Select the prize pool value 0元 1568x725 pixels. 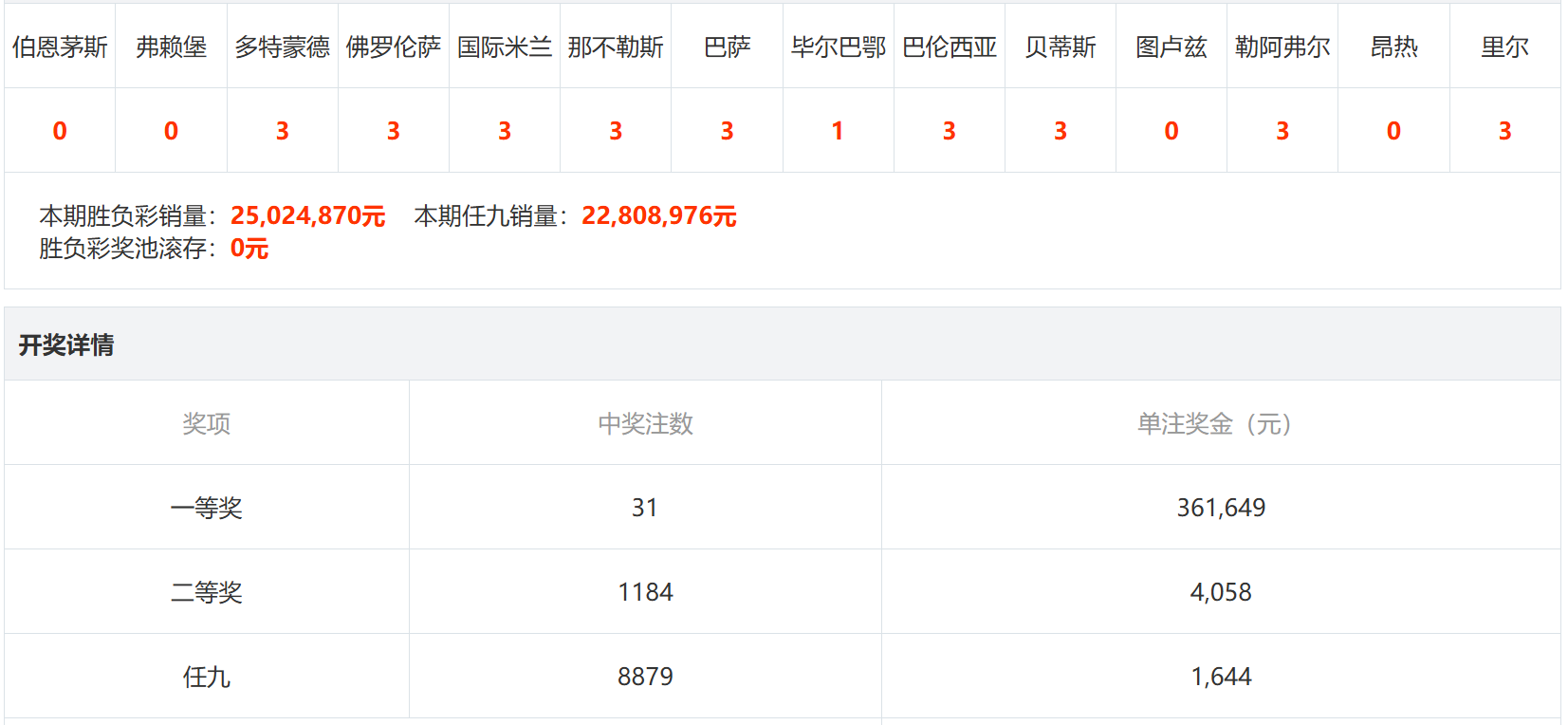coord(249,249)
